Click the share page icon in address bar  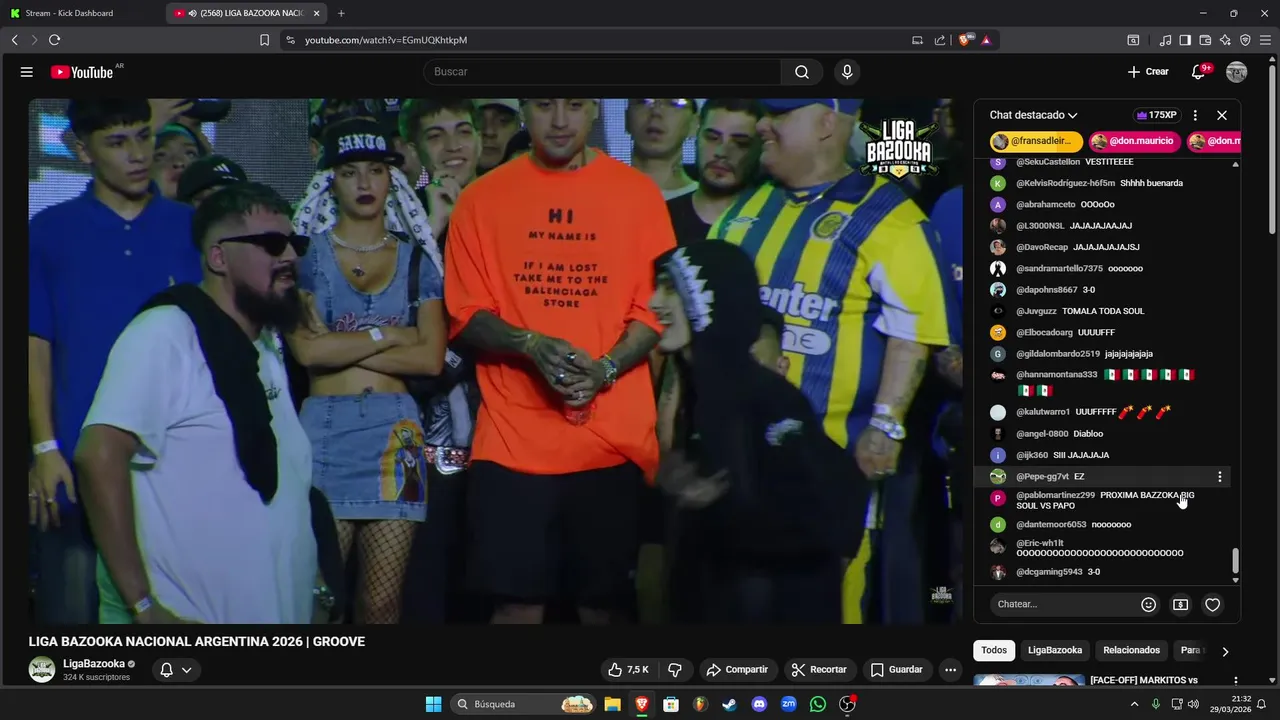coord(940,40)
